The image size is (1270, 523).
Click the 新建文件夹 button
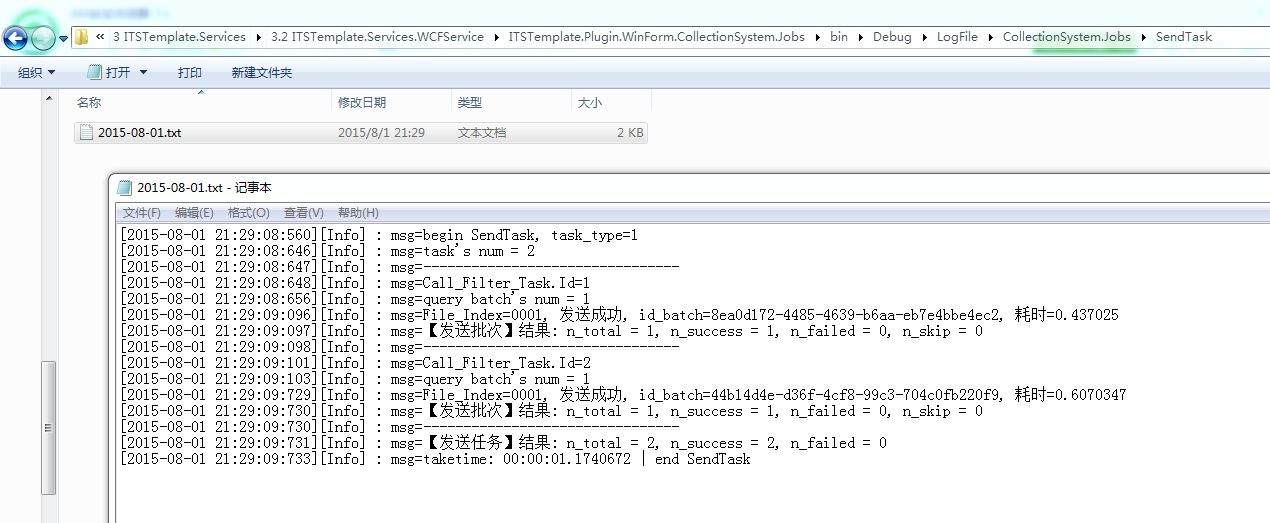(x=261, y=73)
